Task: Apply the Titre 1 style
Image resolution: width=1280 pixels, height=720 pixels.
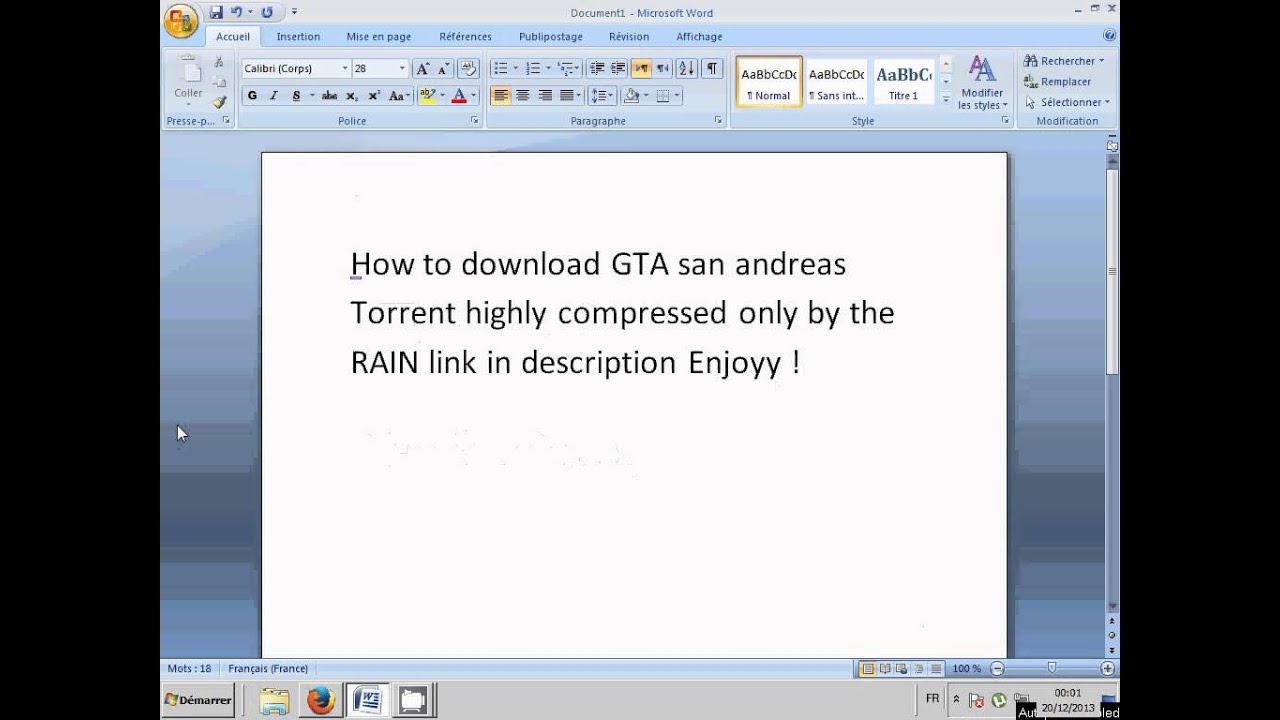Action: [x=903, y=80]
